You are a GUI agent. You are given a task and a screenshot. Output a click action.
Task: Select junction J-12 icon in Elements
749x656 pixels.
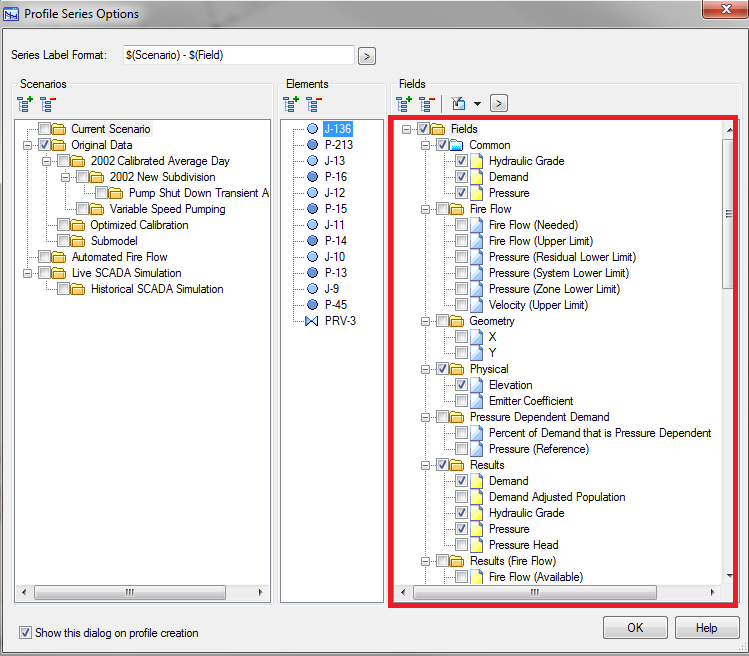click(x=312, y=193)
